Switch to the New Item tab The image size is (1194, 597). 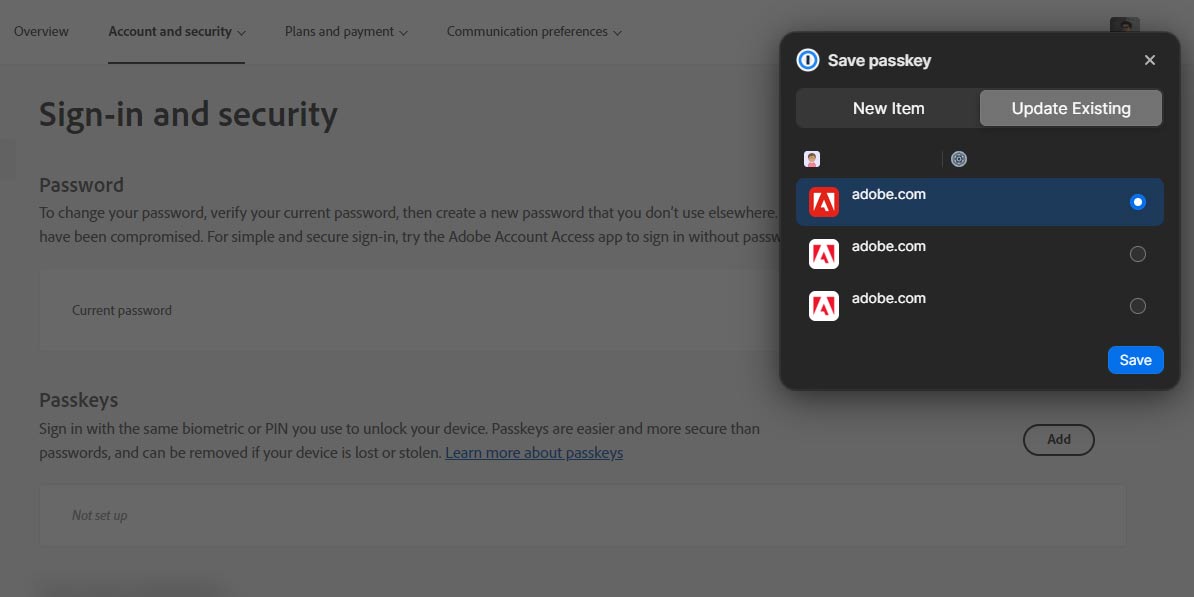[x=888, y=108]
